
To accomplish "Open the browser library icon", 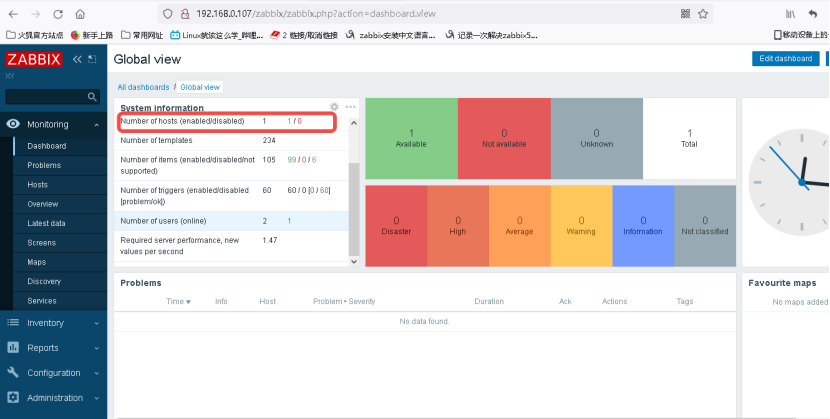I will 790,14.
